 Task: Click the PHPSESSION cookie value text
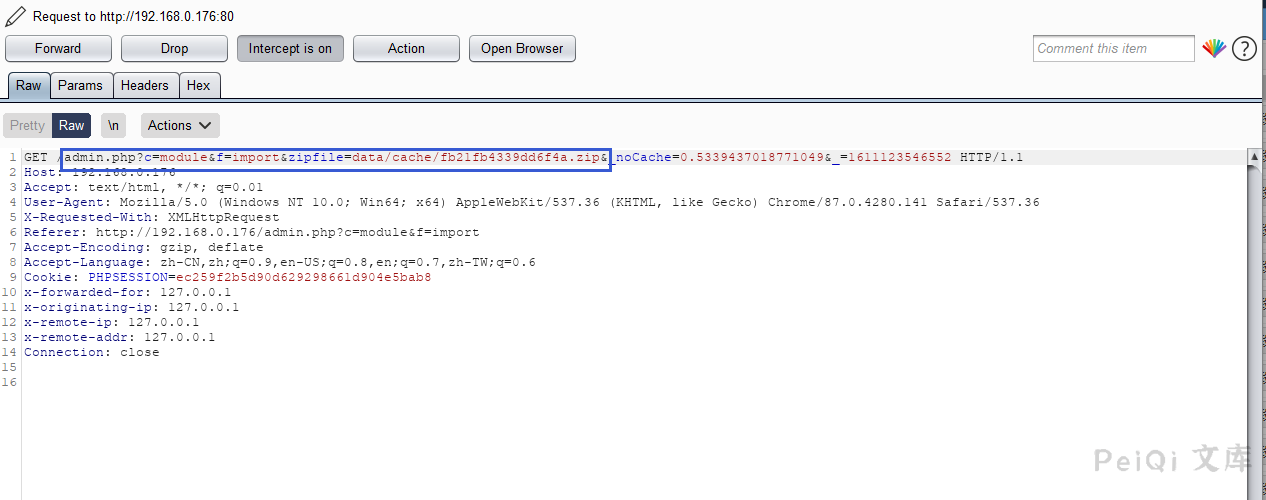click(x=300, y=277)
